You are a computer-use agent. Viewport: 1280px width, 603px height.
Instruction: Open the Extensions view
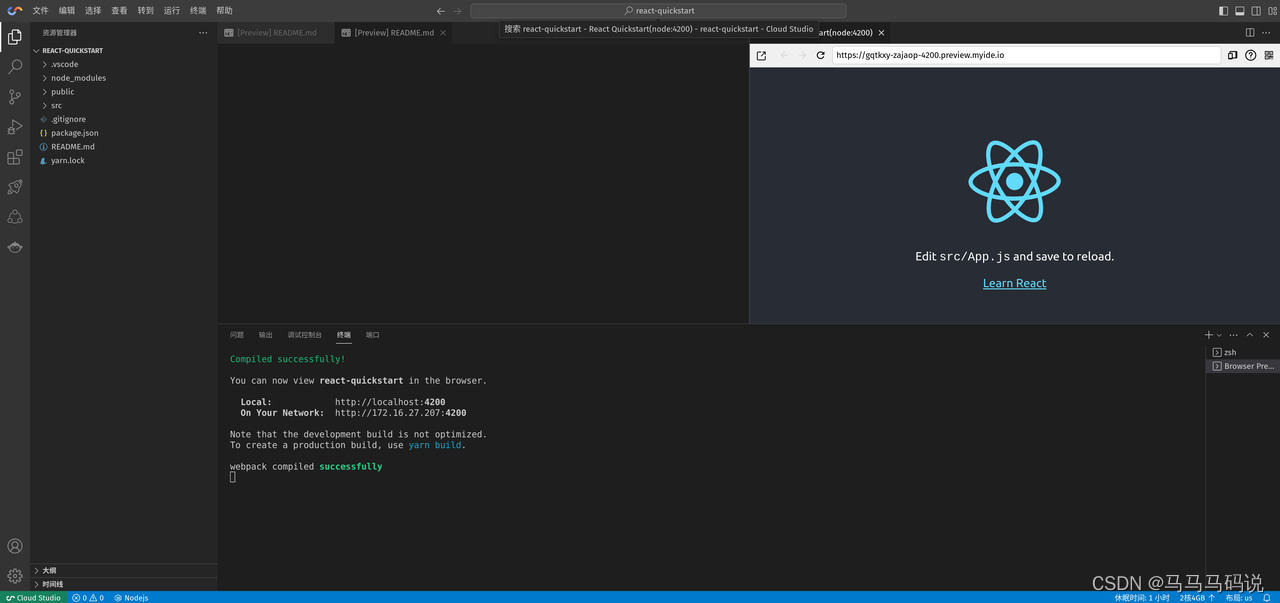point(15,157)
